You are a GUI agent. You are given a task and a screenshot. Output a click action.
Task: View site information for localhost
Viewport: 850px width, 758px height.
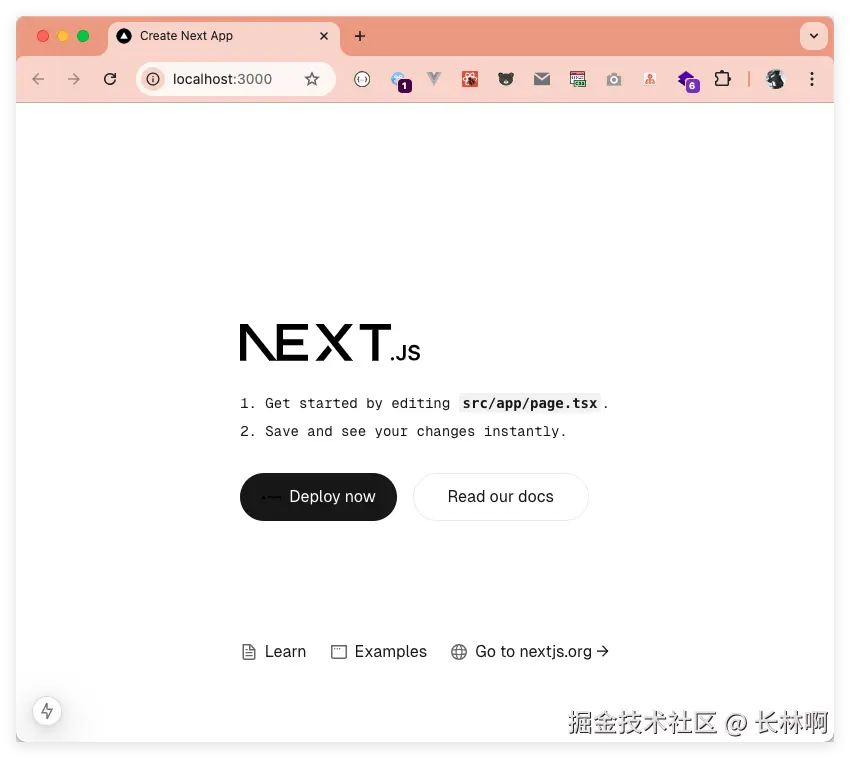point(153,79)
